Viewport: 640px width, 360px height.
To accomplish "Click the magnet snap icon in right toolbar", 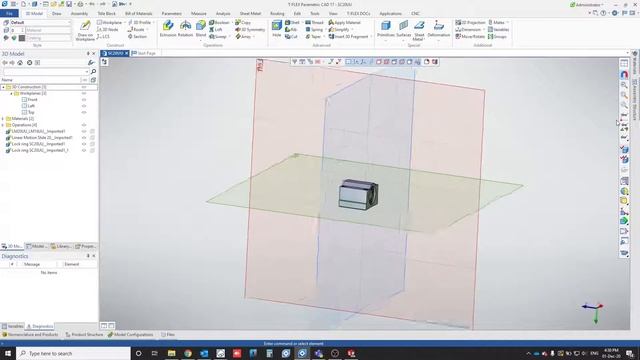I will click(x=624, y=74).
